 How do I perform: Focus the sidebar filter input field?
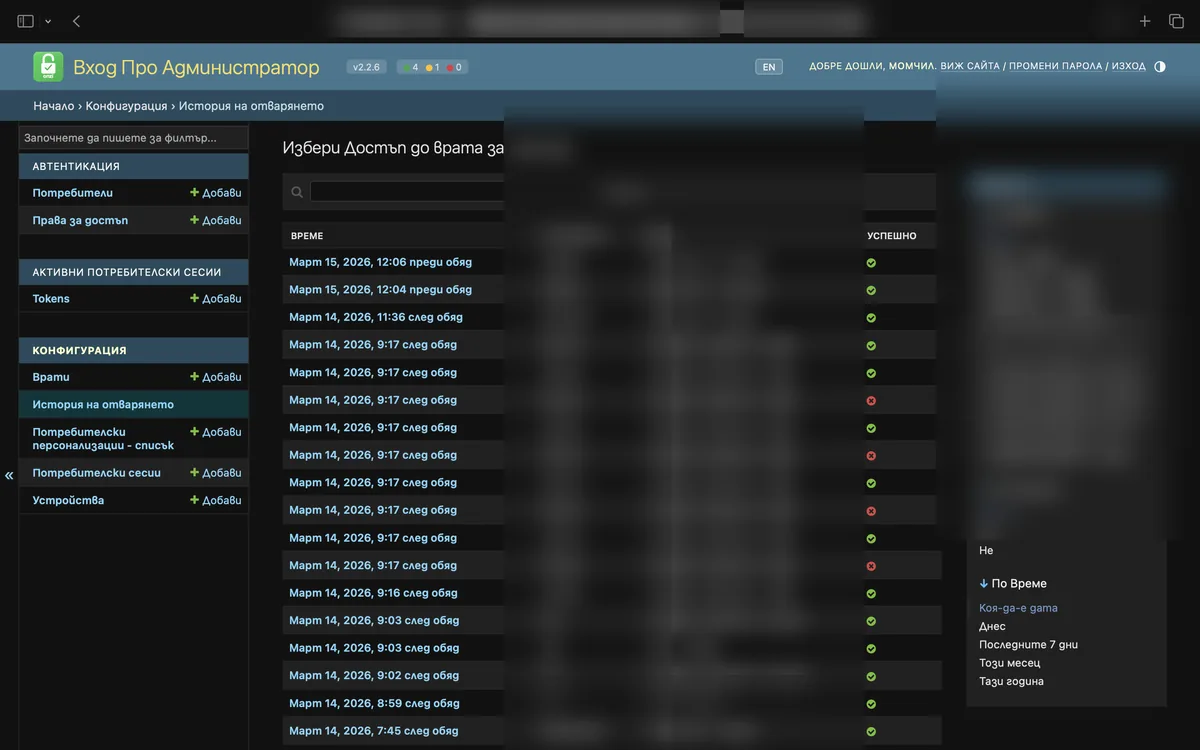[134, 138]
